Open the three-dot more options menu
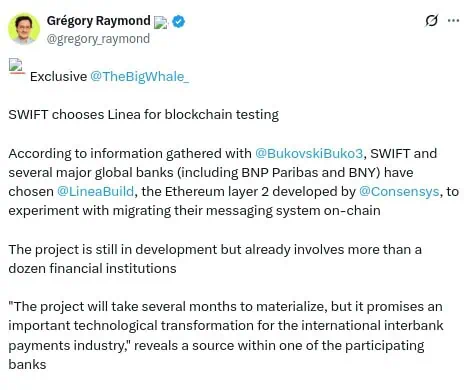Viewport: 471px width, 390px height. point(454,21)
